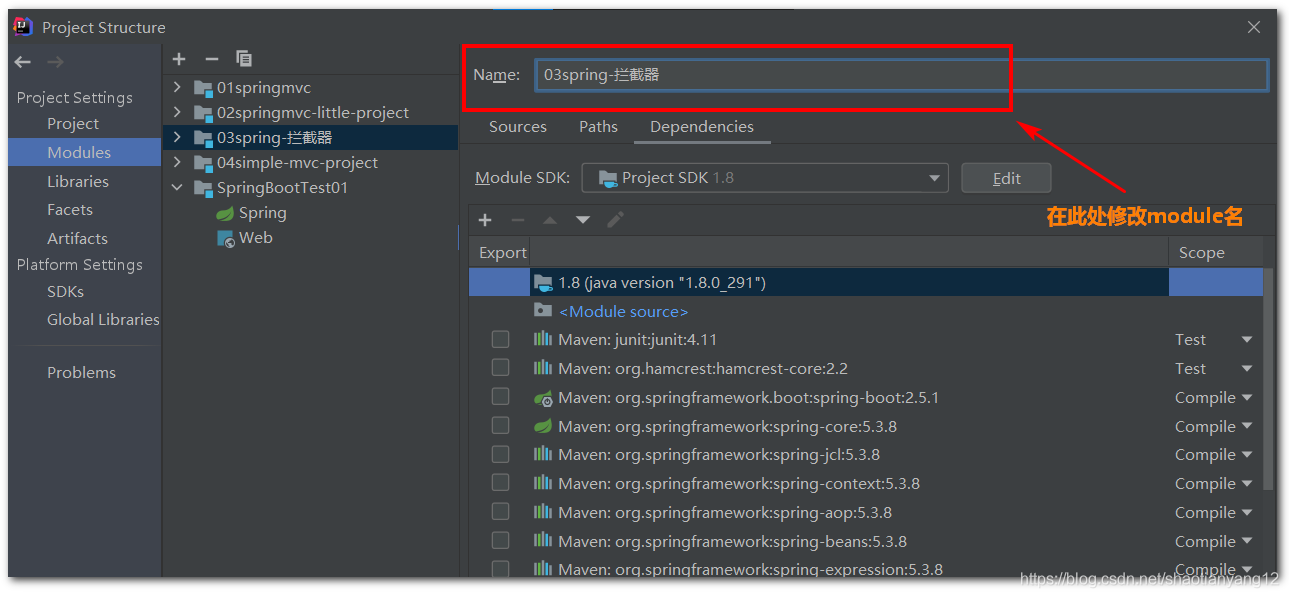Image resolution: width=1289 pixels, height=598 pixels.
Task: Check export for spring-core:5.3.8 dependency
Action: [x=500, y=425]
